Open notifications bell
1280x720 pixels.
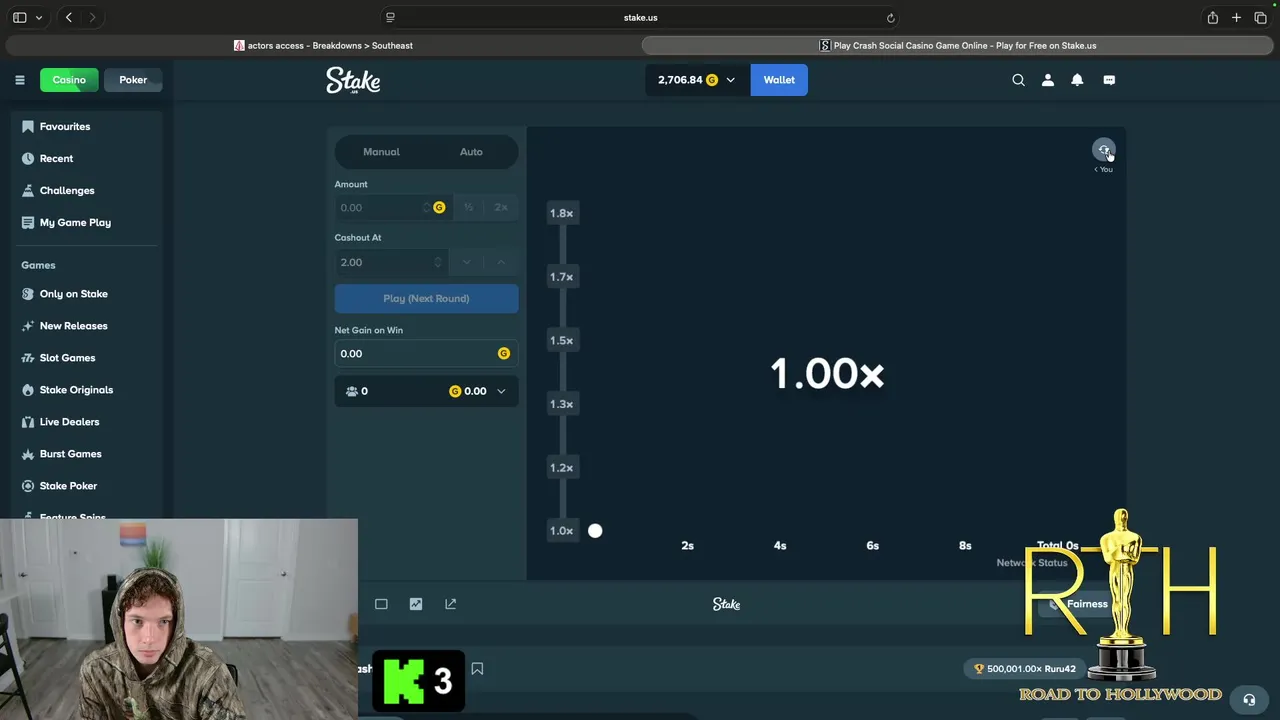coord(1077,80)
